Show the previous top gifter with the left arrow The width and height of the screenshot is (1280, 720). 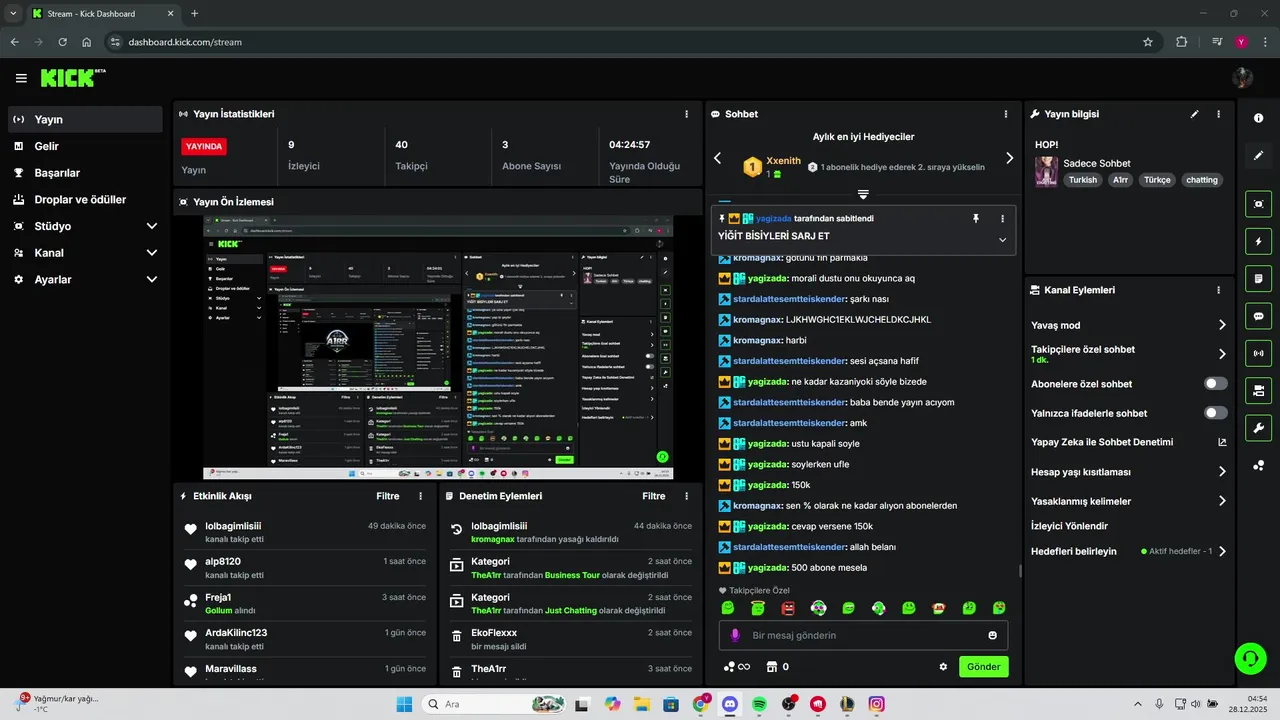click(717, 158)
